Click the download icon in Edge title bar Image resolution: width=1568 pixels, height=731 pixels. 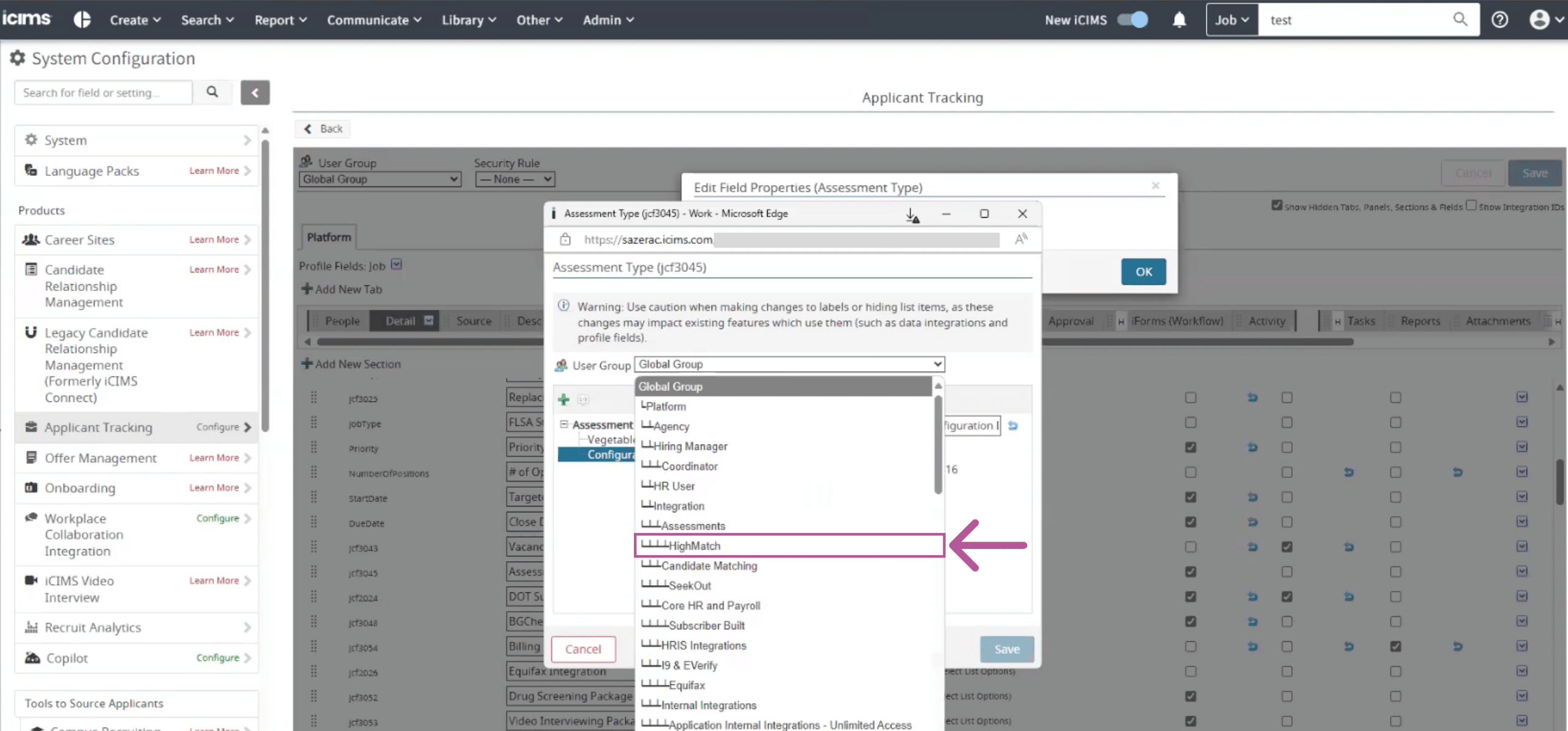tap(912, 214)
